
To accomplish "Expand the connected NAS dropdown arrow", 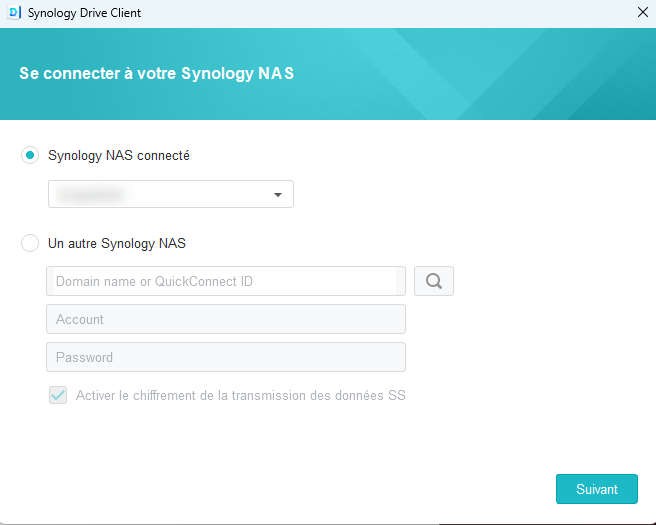I will (x=277, y=195).
